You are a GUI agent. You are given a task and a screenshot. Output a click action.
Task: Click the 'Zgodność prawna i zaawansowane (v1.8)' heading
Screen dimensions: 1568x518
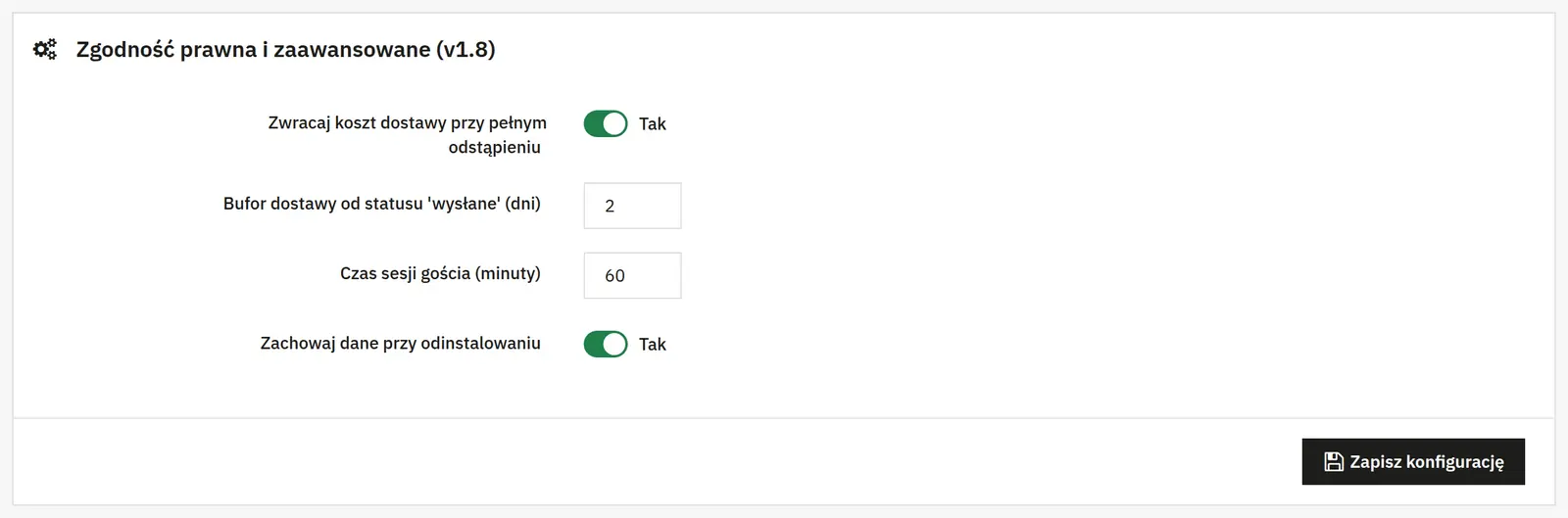pyautogui.click(x=286, y=49)
